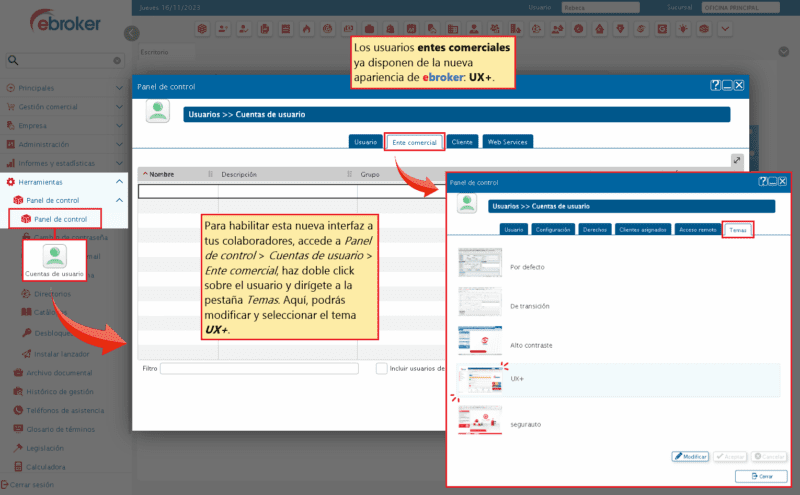Clear the sidebar search with the round x
The height and width of the screenshot is (495, 800).
pos(117,61)
